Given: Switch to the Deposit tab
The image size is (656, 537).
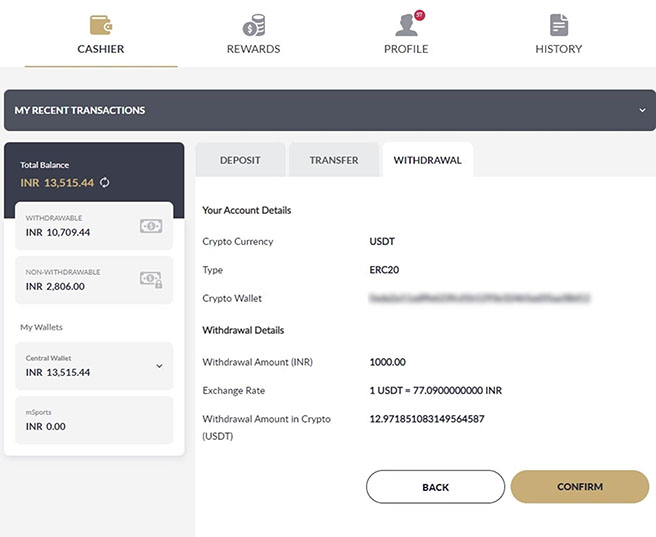Looking at the screenshot, I should pos(240,160).
